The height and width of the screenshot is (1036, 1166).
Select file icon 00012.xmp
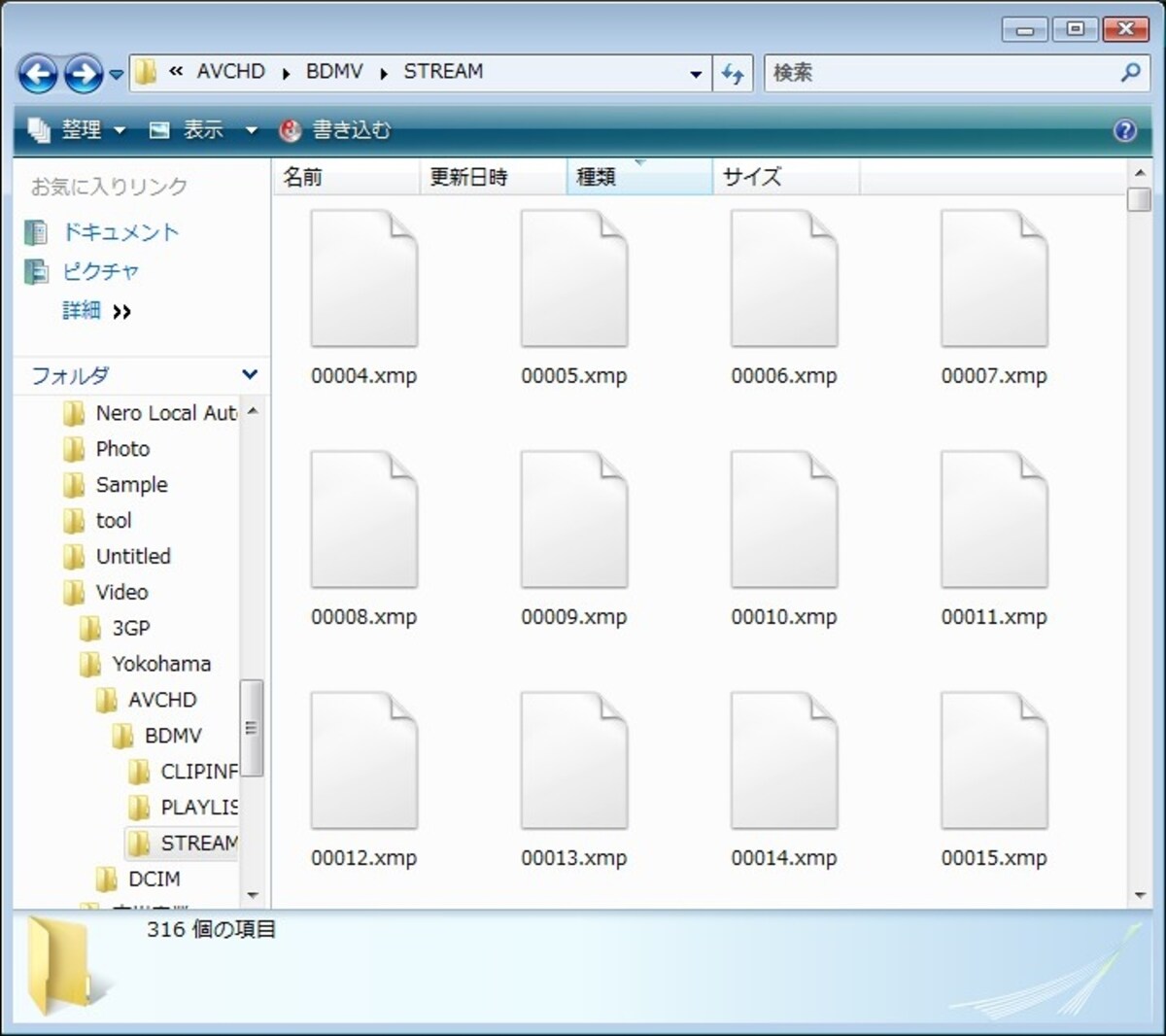tap(364, 761)
